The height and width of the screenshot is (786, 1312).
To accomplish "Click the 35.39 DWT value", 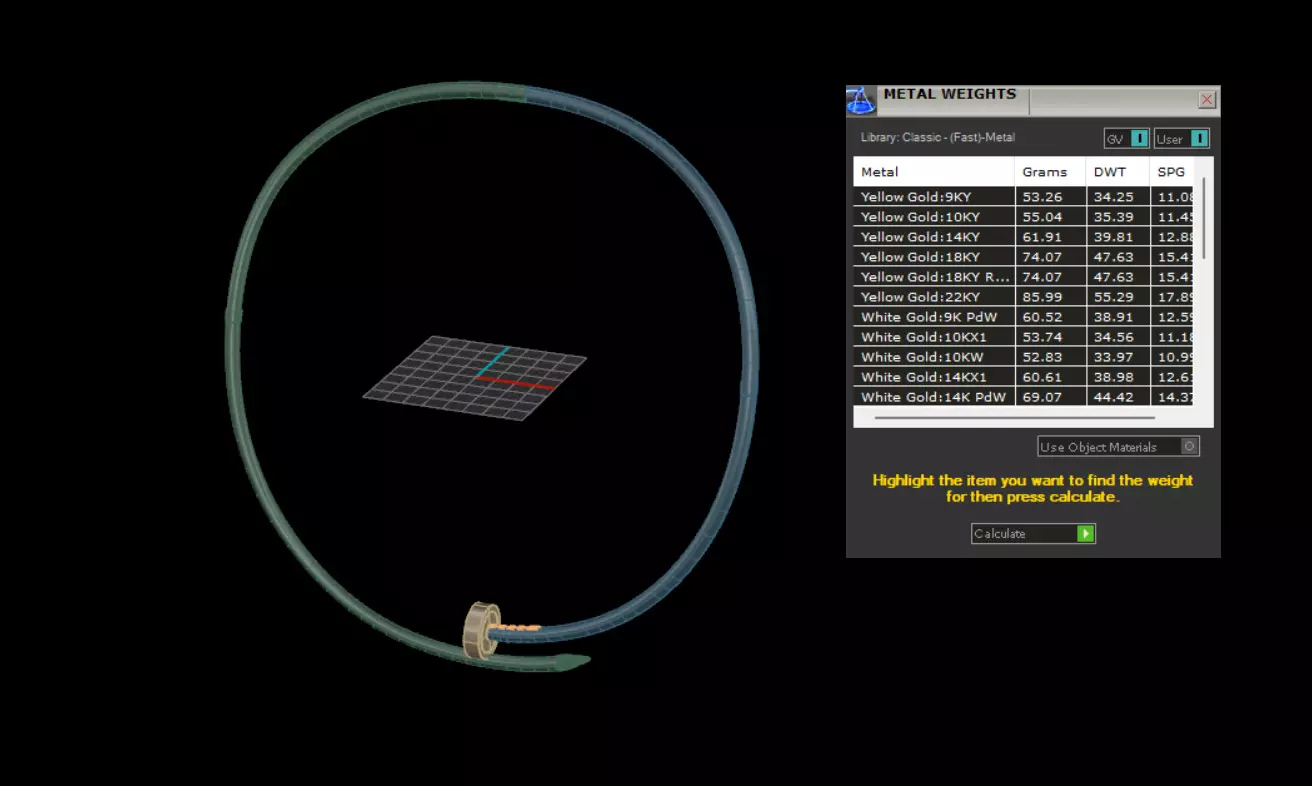I will click(x=1113, y=217).
